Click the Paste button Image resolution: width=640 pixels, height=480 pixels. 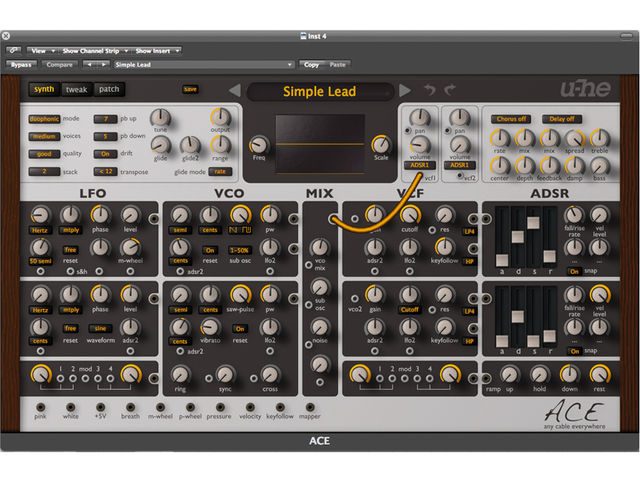(x=338, y=64)
